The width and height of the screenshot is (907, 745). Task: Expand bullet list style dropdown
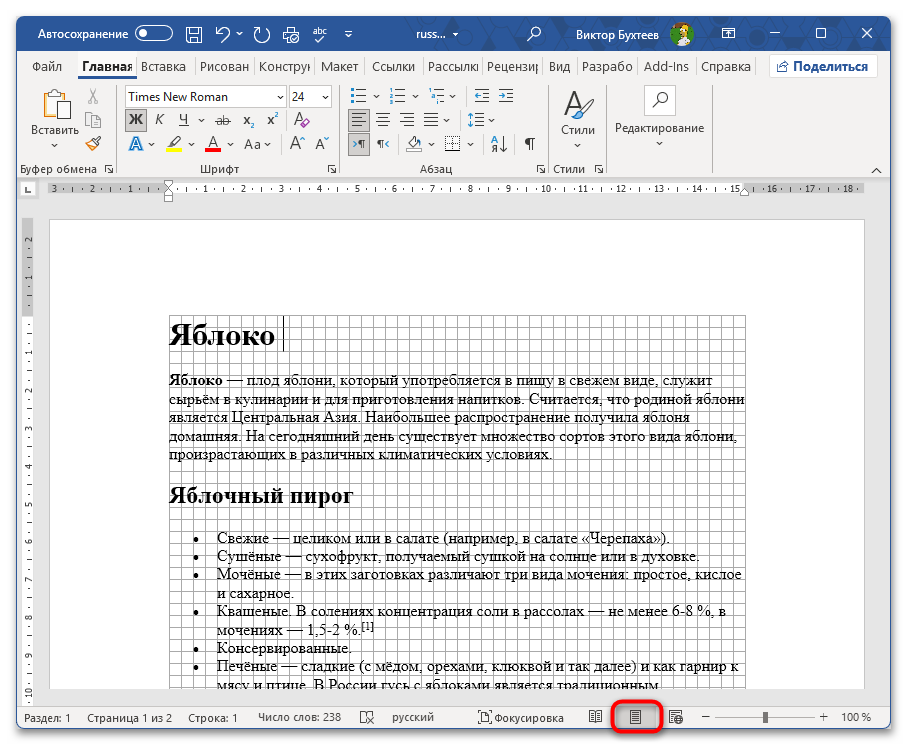[377, 96]
